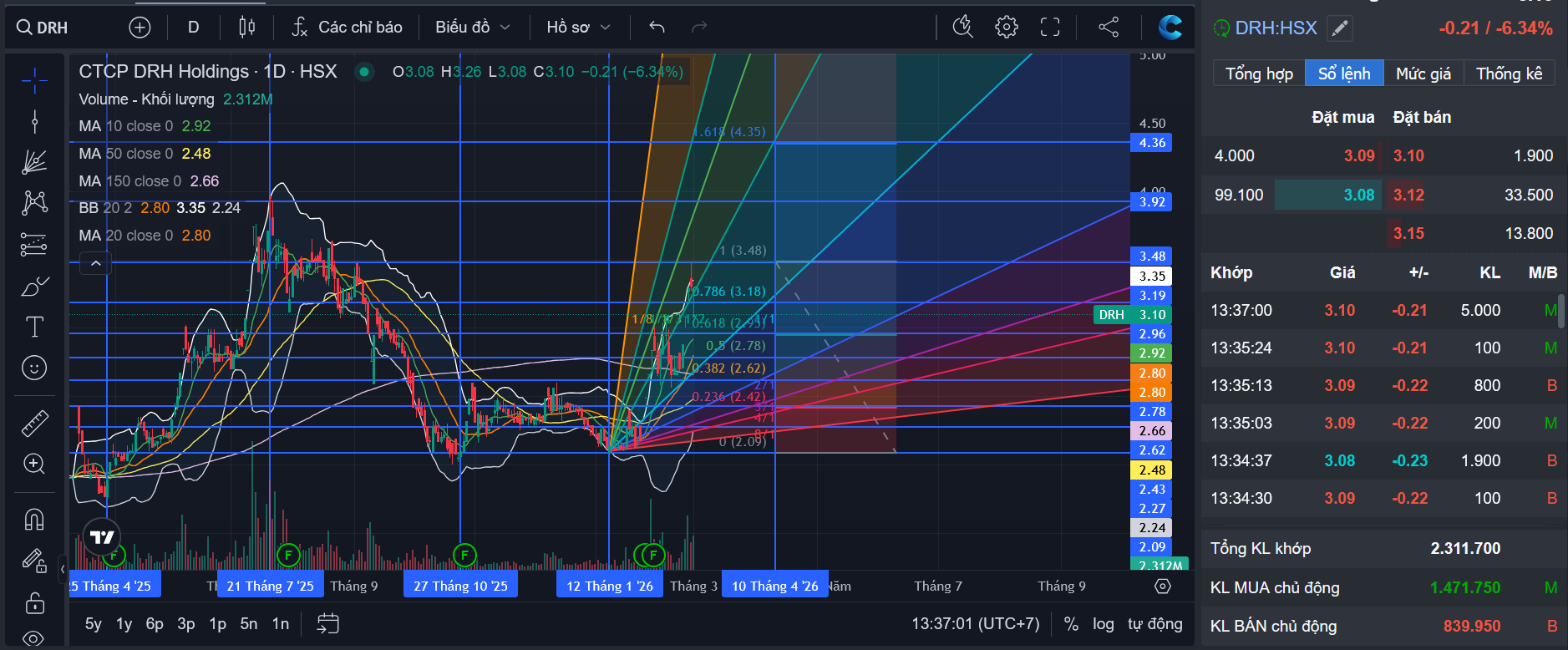
Task: Open timezone menu at 13:37:01 (UTC+7)
Action: (x=976, y=624)
